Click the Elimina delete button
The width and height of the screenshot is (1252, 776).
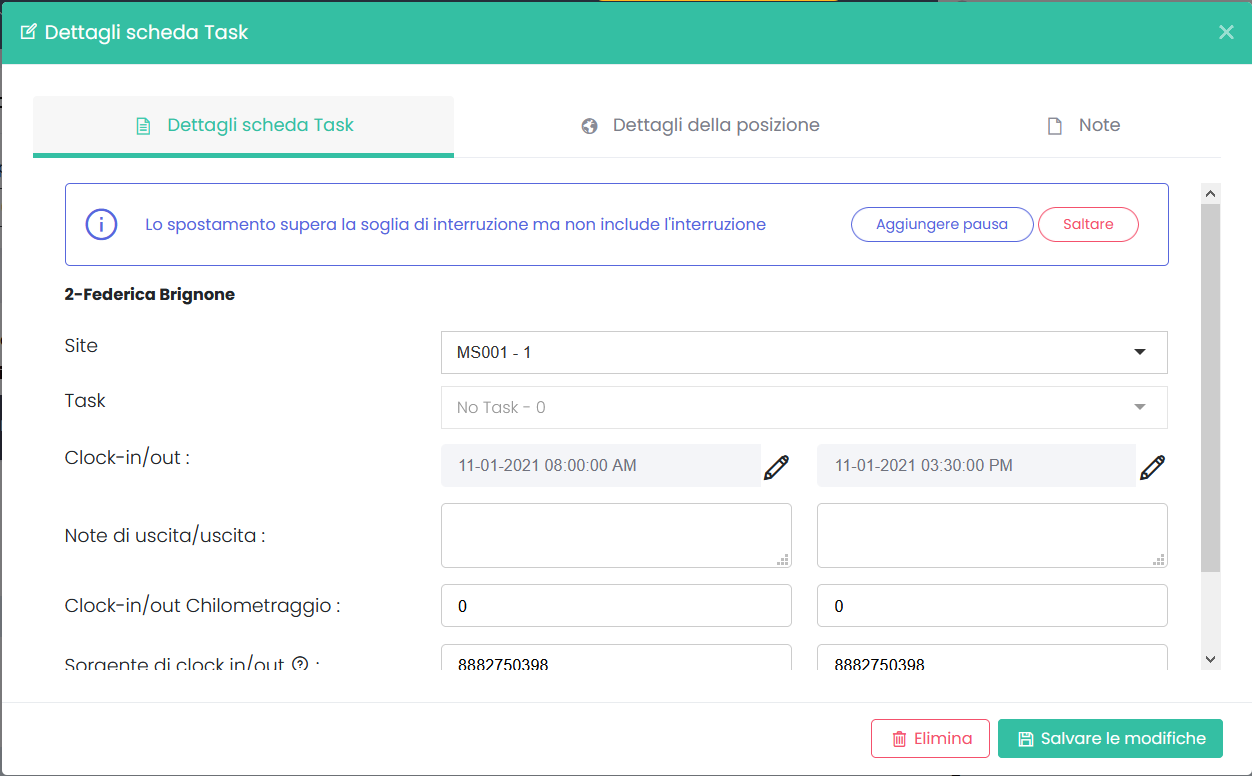pyautogui.click(x=930, y=739)
